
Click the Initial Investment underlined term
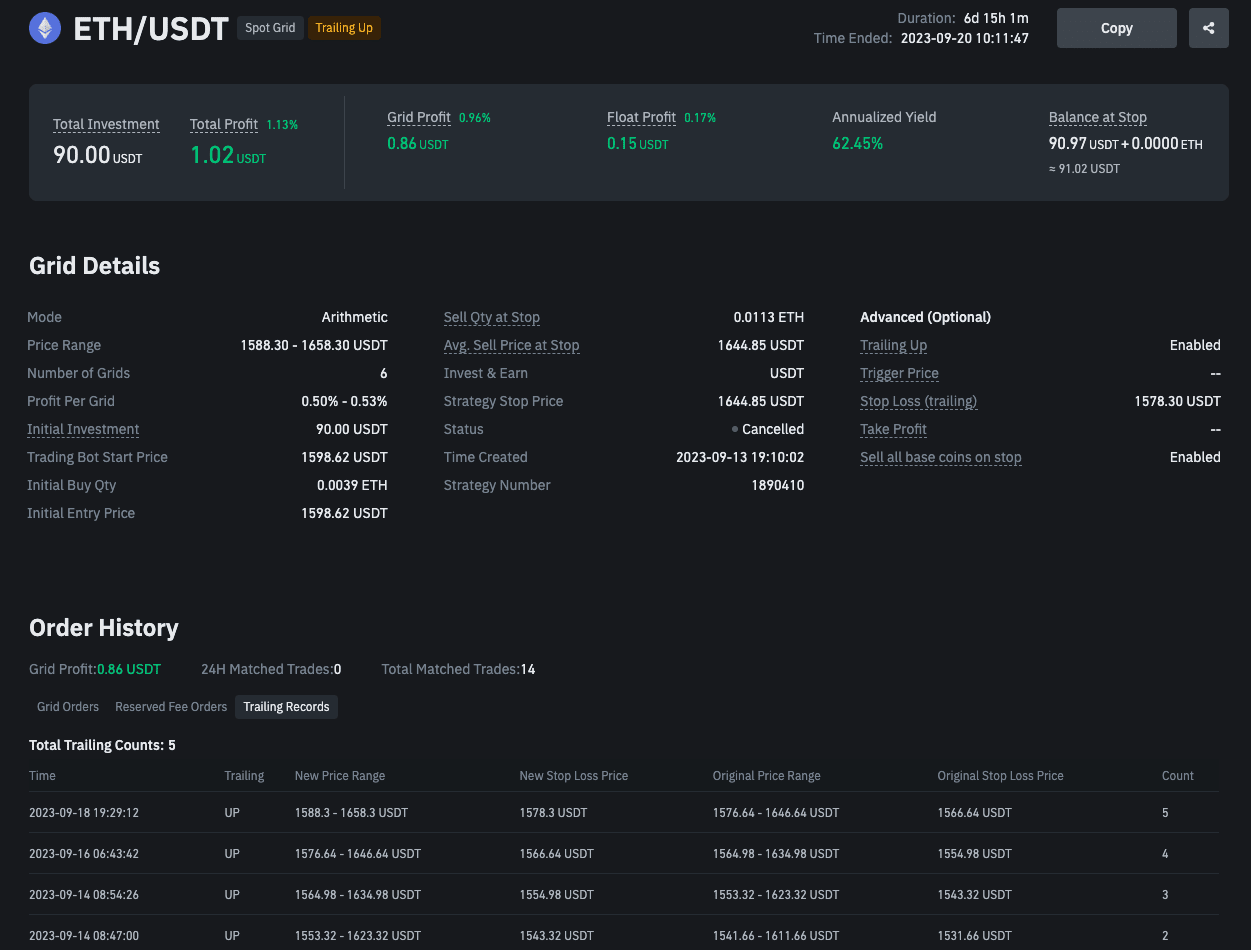[83, 429]
